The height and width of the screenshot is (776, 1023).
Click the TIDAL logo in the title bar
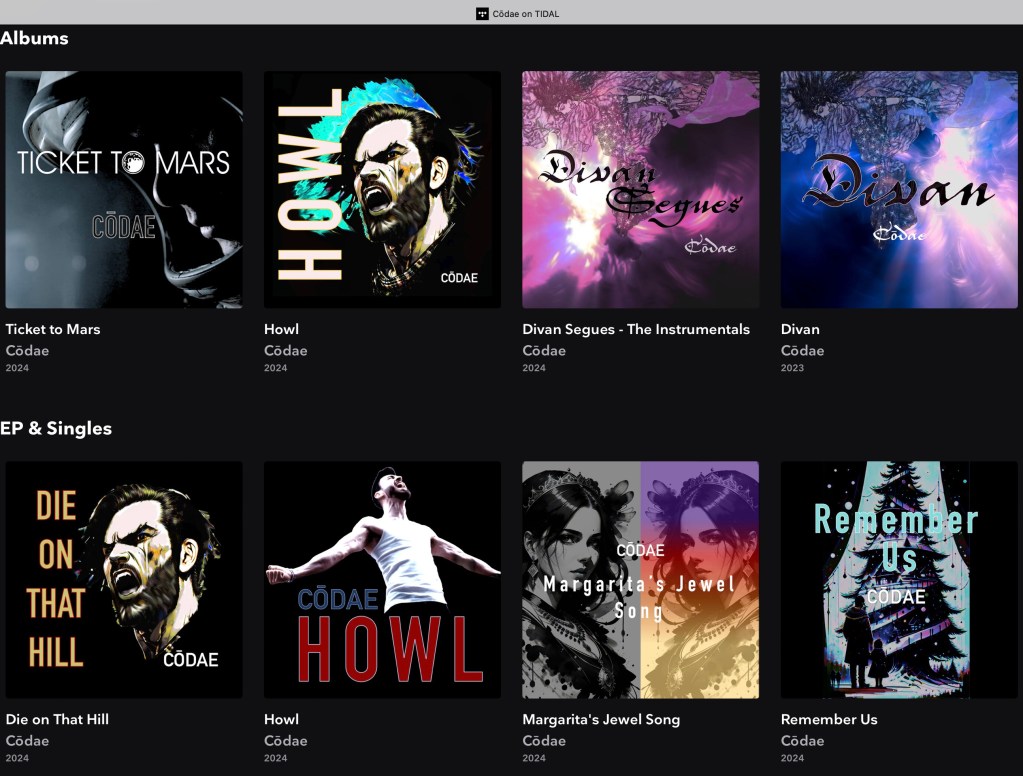(x=482, y=13)
